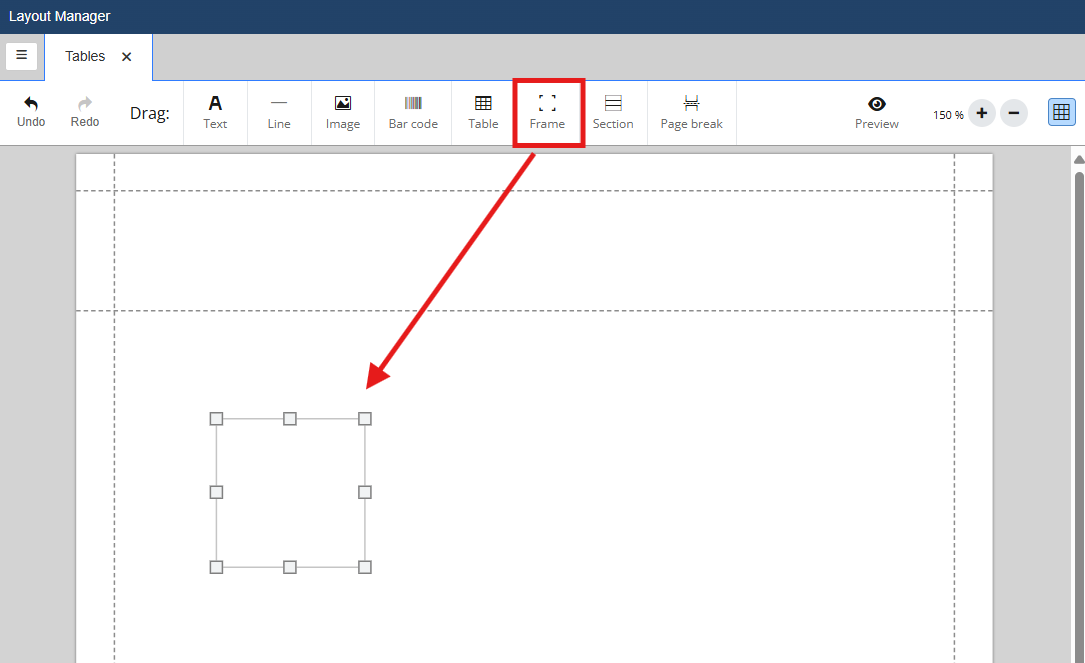Image resolution: width=1085 pixels, height=663 pixels.
Task: Open the hamburger menu
Action: coord(22,56)
